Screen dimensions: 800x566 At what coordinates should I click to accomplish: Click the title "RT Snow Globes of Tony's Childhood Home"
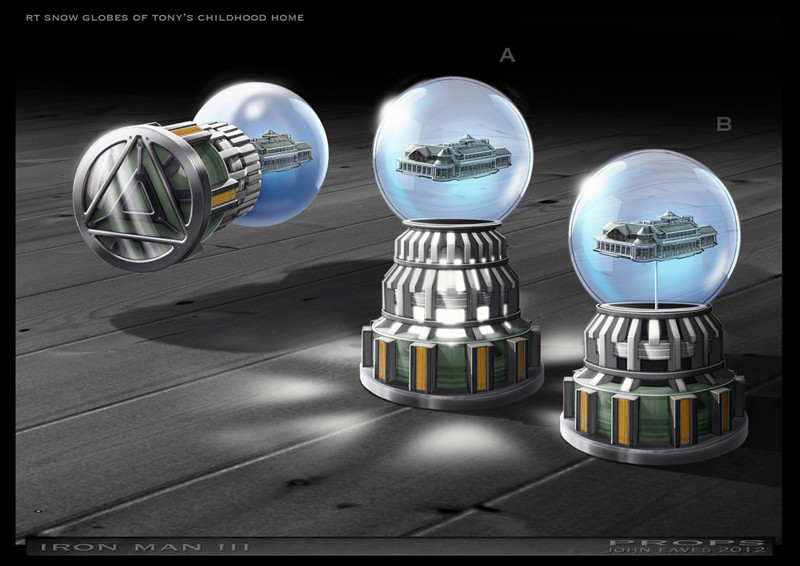165,18
